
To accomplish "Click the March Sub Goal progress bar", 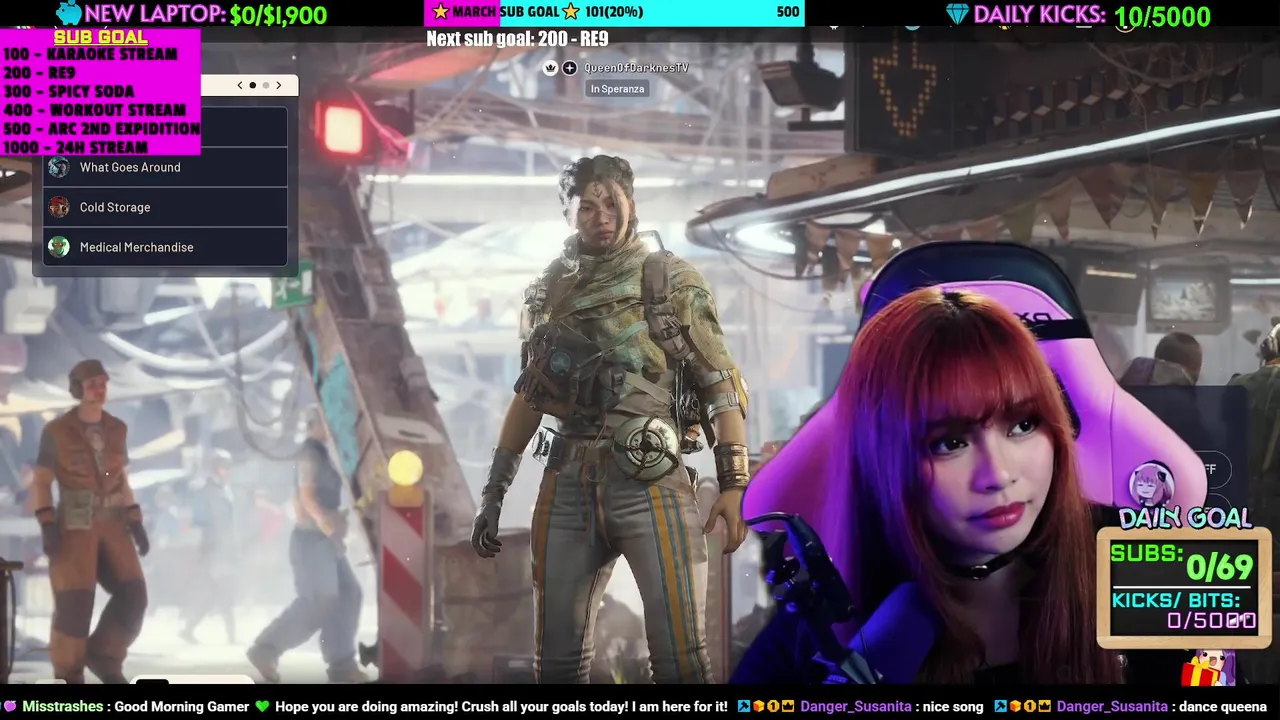I will [615, 12].
